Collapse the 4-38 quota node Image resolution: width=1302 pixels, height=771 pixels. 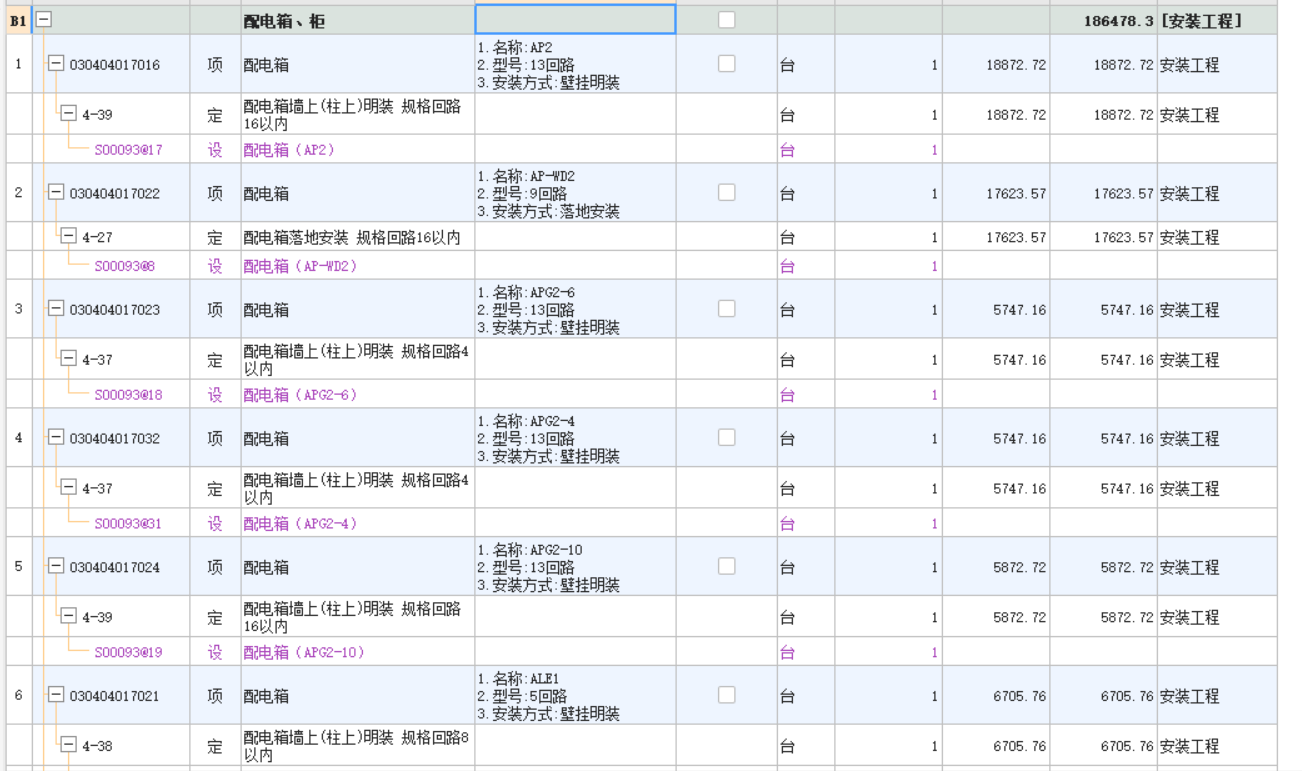click(68, 745)
